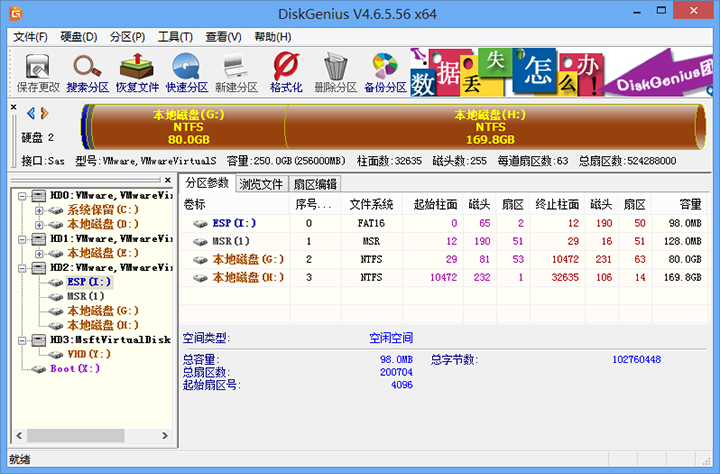The height and width of the screenshot is (474, 720).
Task: Open the 文件(F) menu
Action: click(30, 37)
